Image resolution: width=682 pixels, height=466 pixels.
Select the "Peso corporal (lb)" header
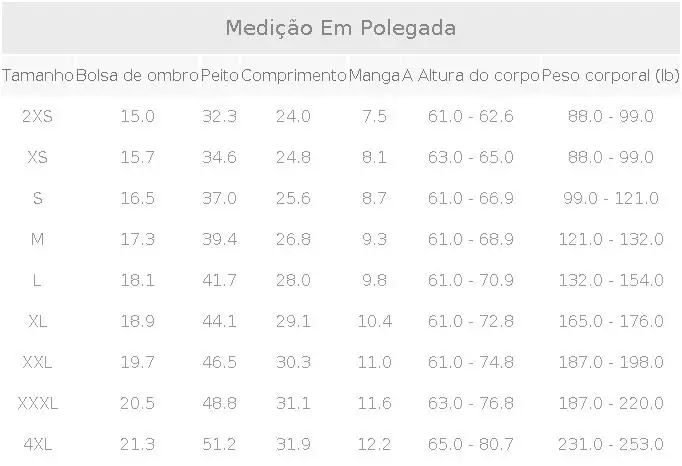[x=610, y=75]
